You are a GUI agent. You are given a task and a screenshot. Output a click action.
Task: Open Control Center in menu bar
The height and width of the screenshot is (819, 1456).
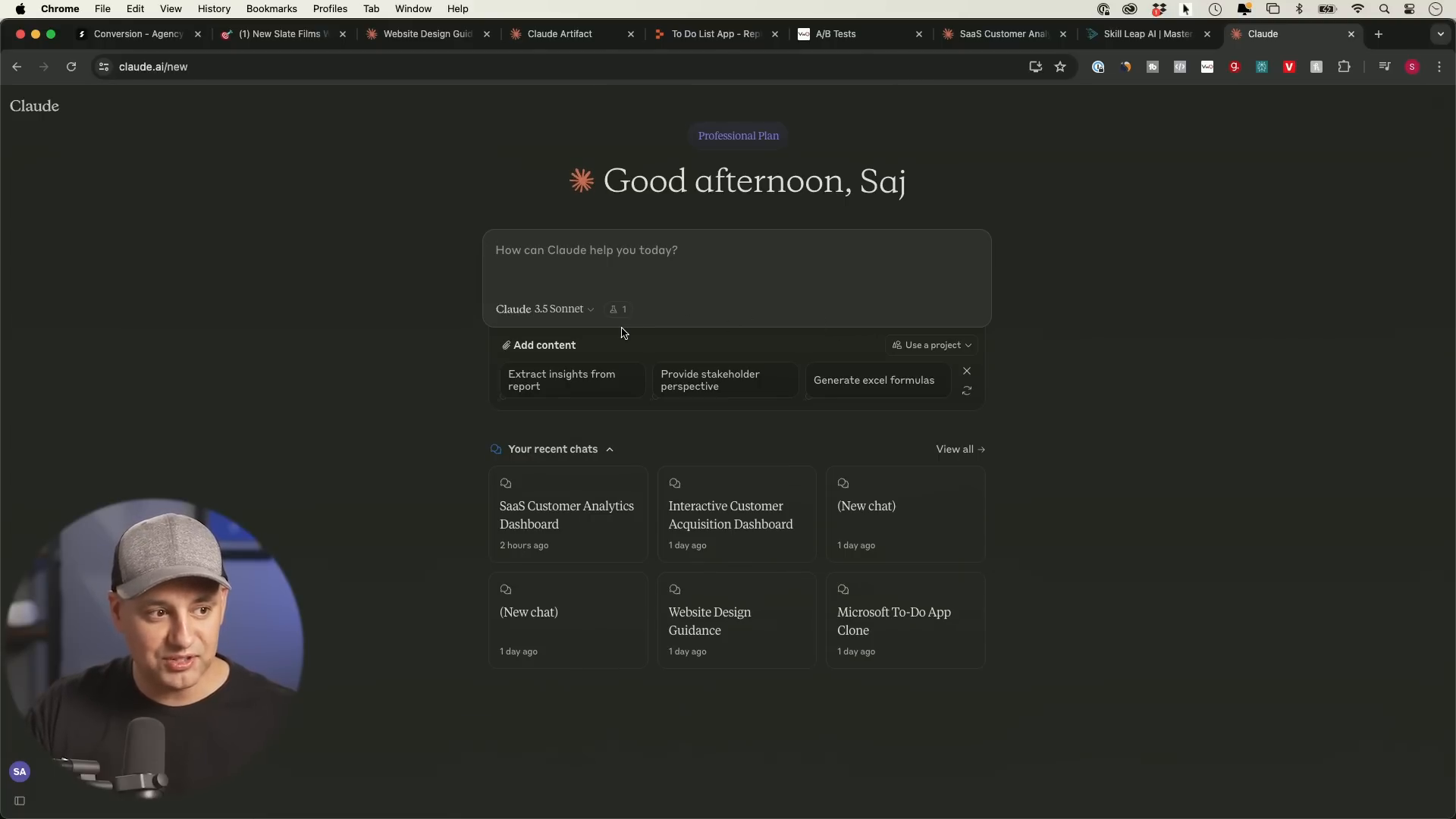click(x=1409, y=9)
